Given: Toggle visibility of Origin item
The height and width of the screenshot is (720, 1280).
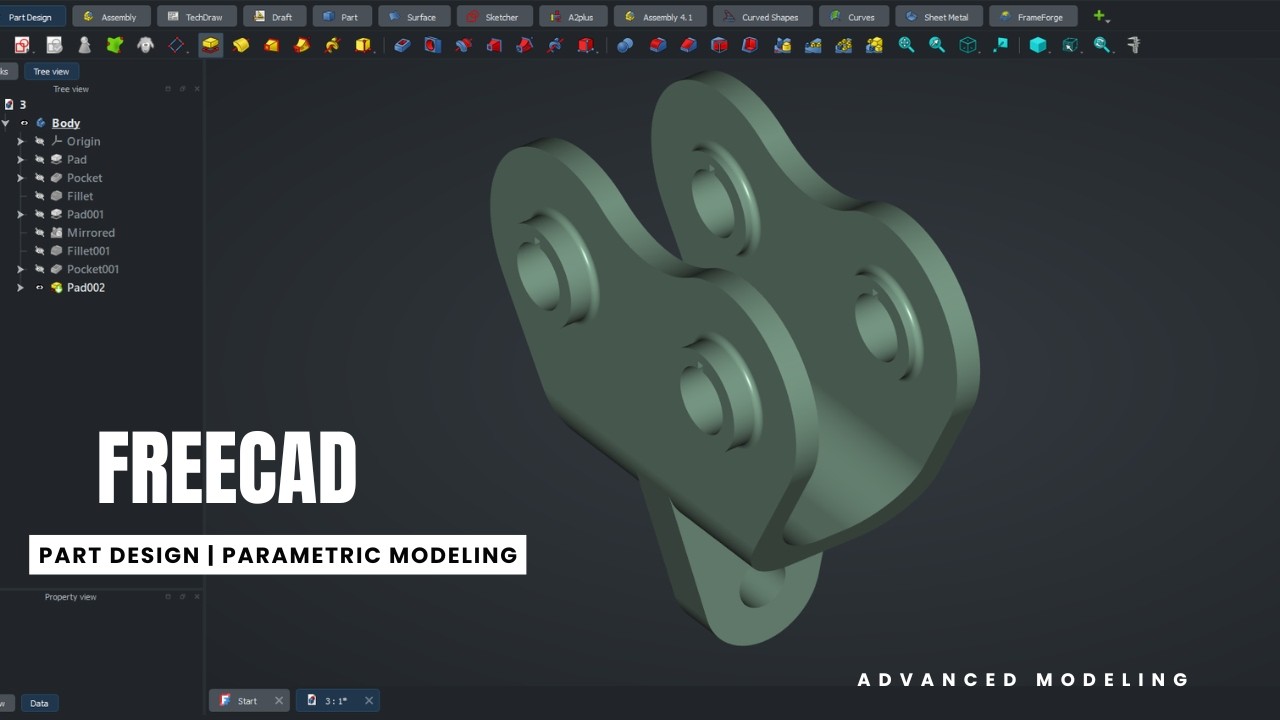Looking at the screenshot, I should coord(40,141).
